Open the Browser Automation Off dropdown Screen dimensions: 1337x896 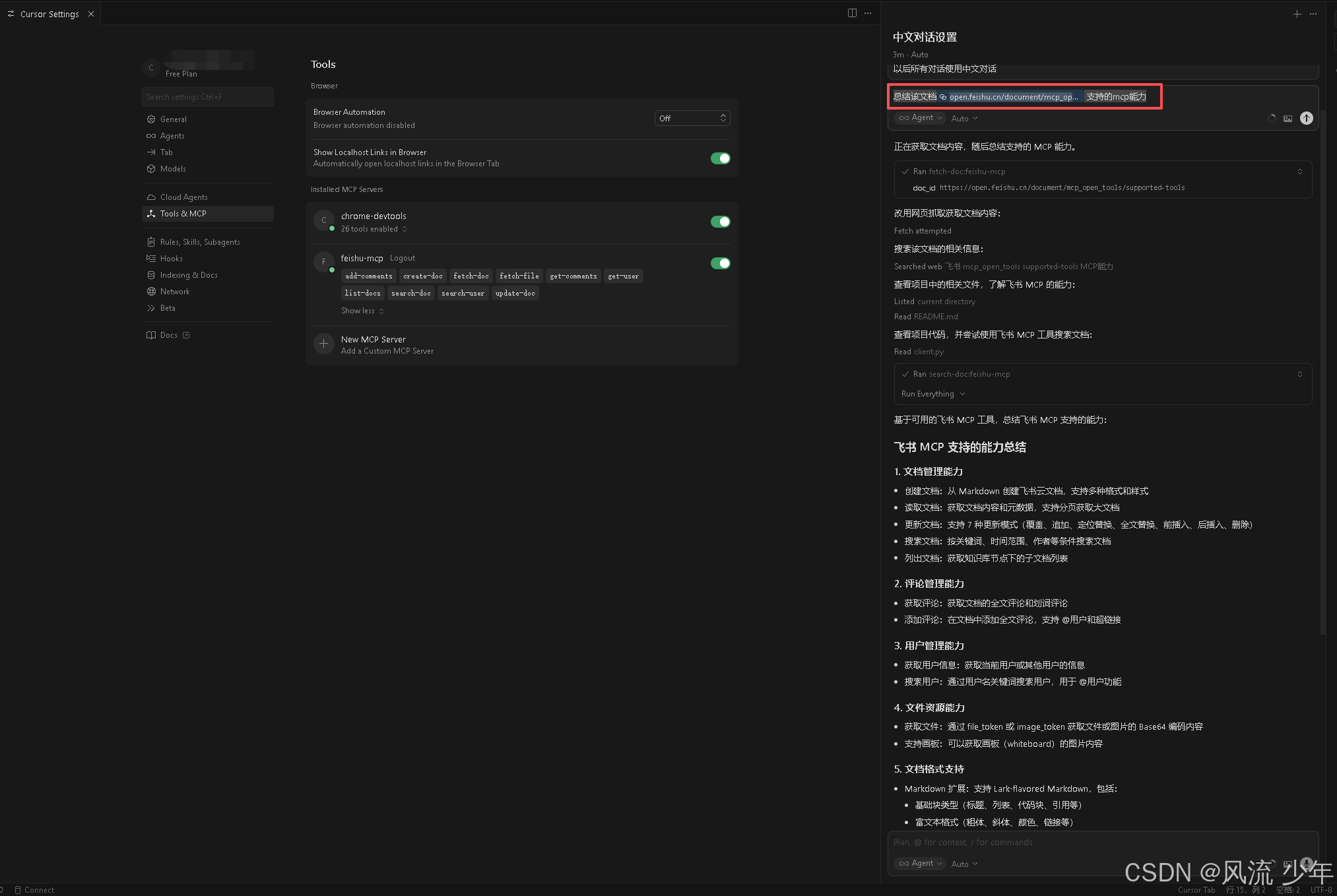point(692,118)
